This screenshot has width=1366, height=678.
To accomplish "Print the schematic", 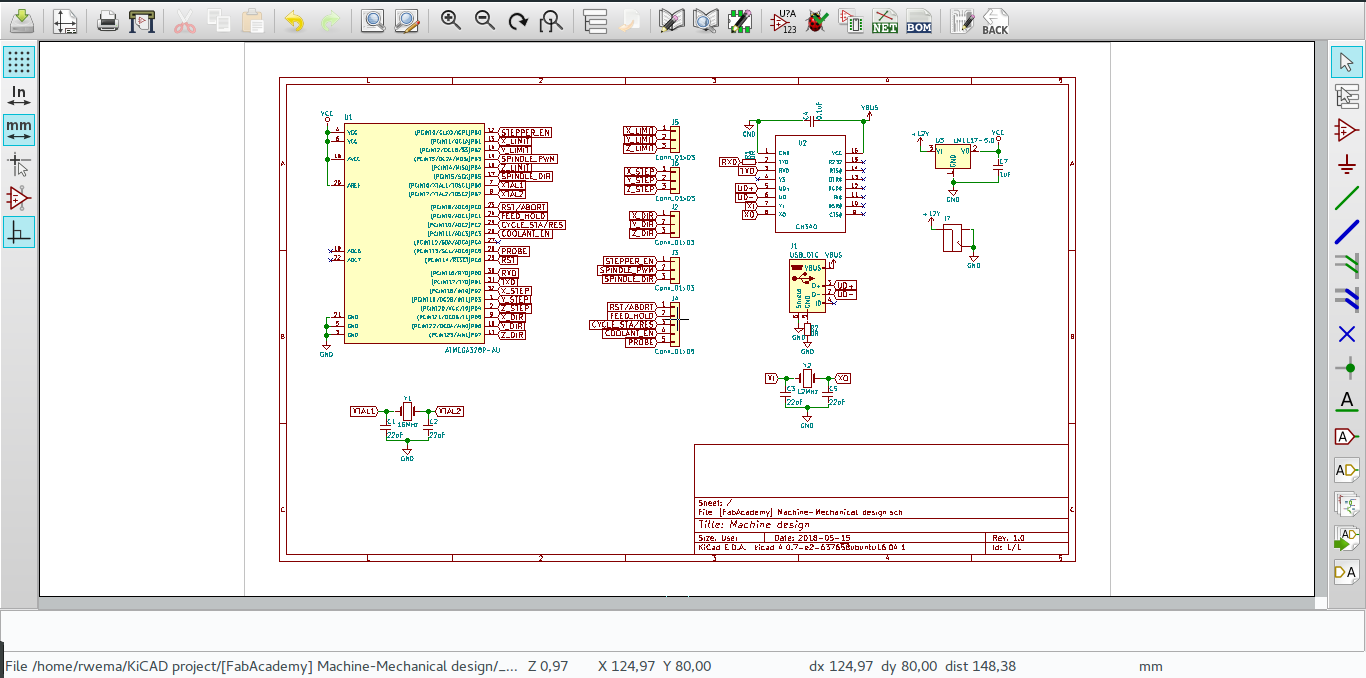I will [x=106, y=20].
